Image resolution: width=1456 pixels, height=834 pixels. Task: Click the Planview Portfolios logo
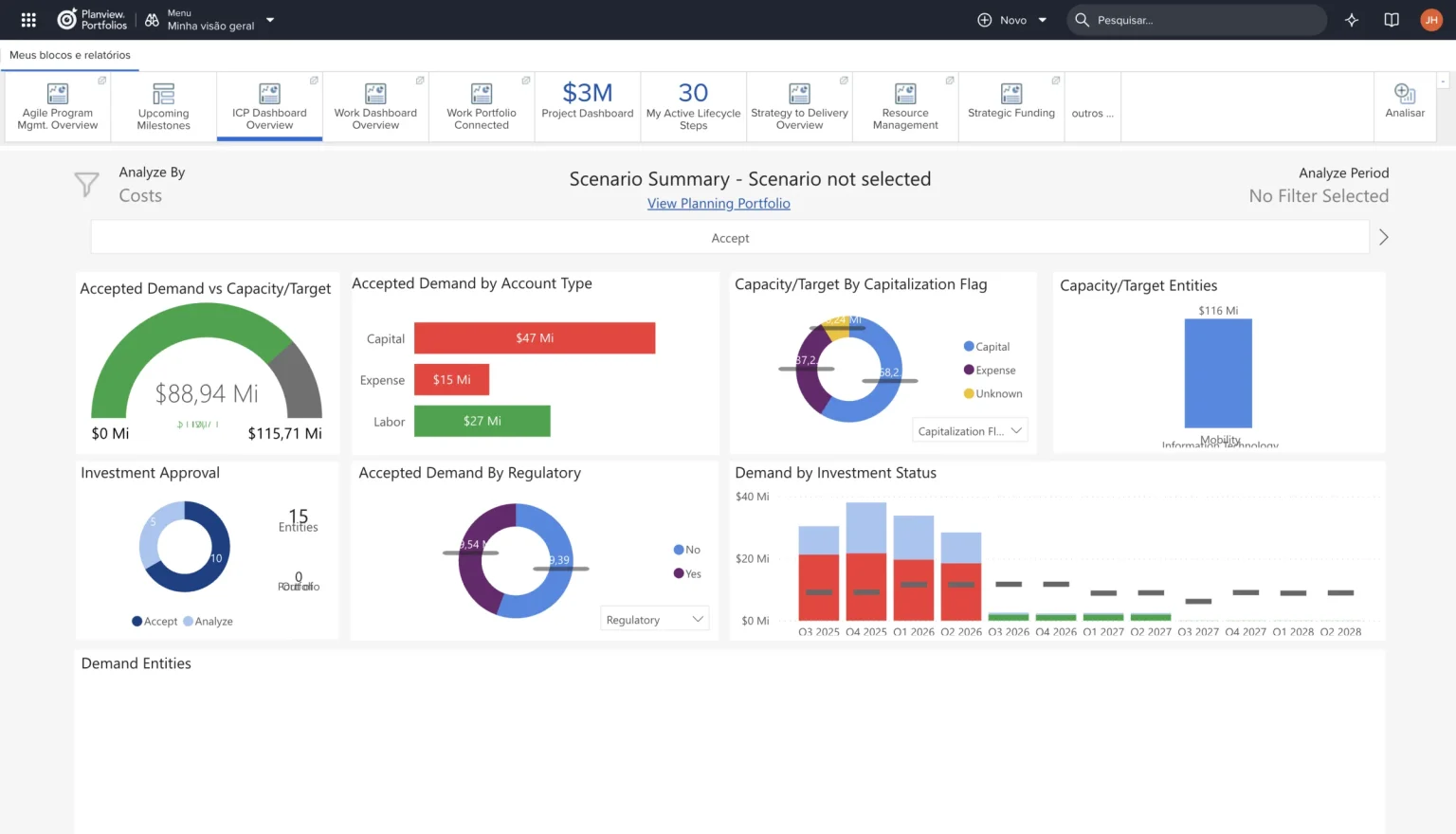coord(92,20)
